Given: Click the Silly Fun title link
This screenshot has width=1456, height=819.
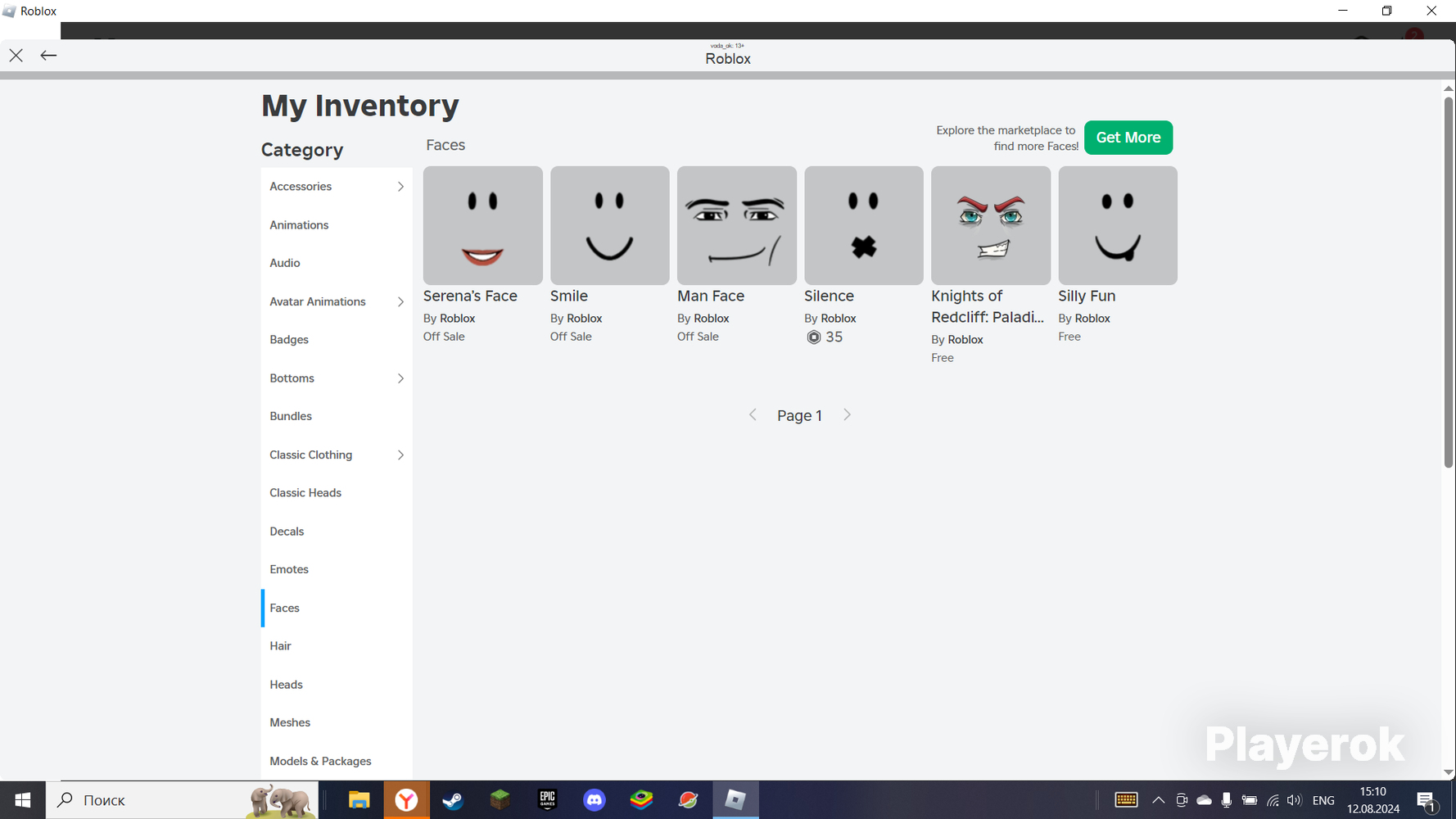Looking at the screenshot, I should tap(1087, 296).
